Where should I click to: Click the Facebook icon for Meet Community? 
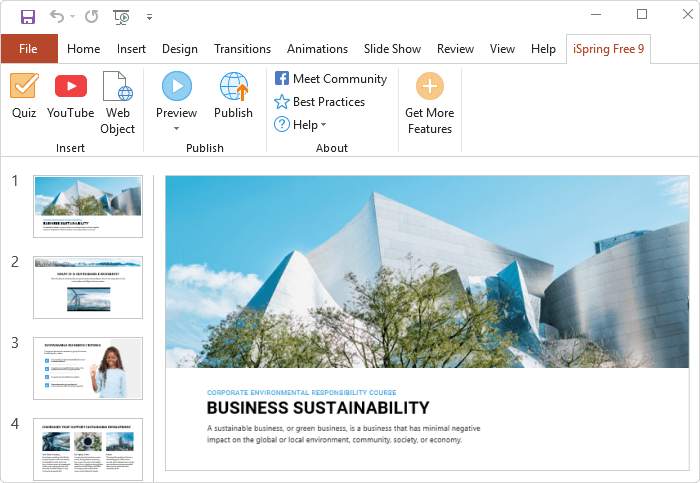(x=282, y=78)
